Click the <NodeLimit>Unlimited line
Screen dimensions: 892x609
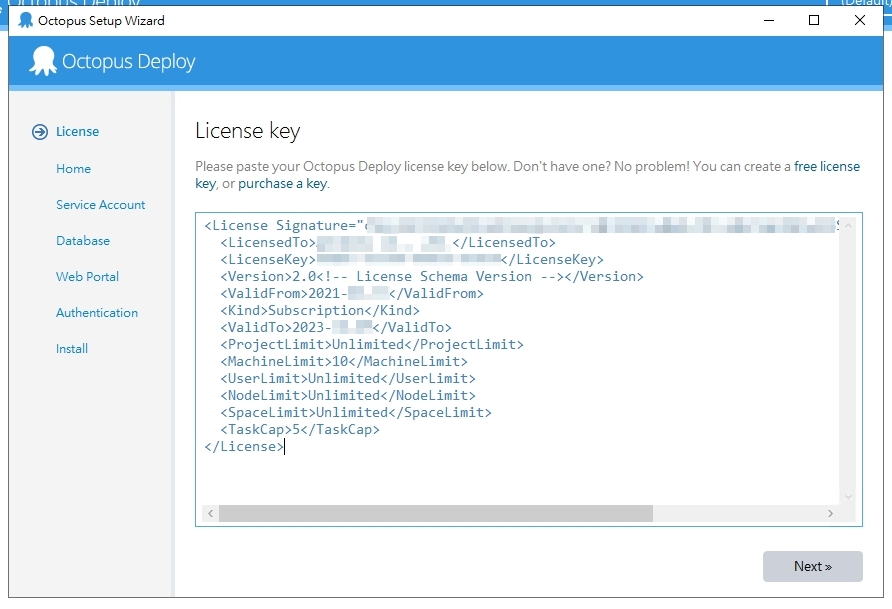click(x=348, y=396)
